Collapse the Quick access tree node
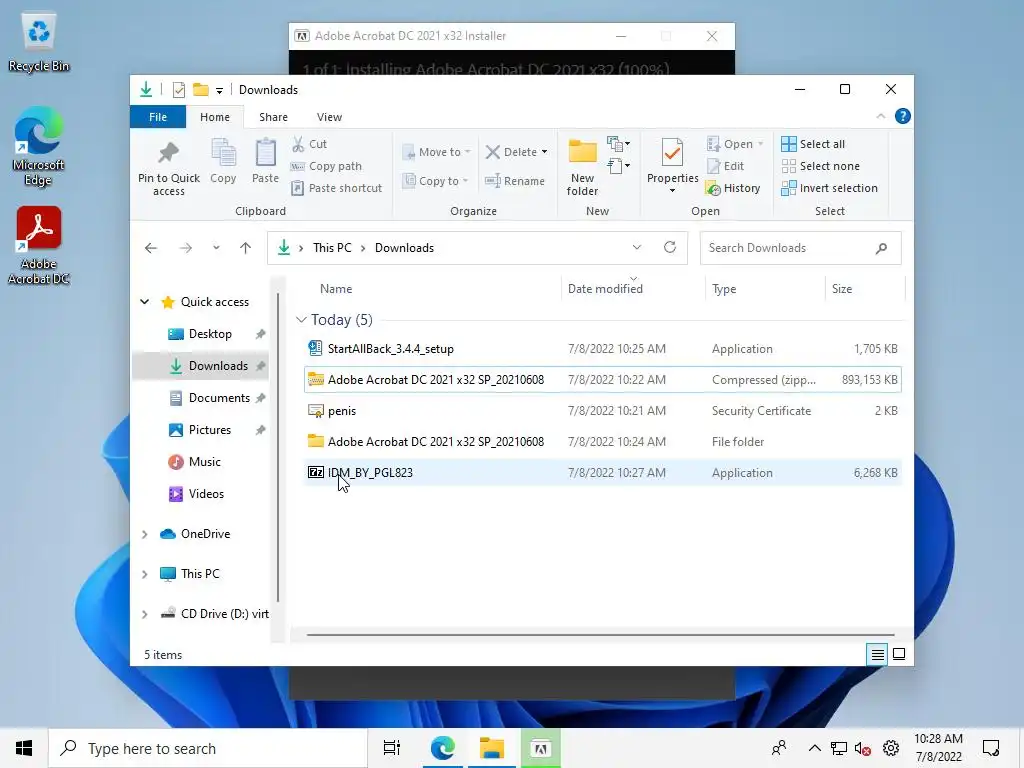Viewport: 1024px width, 768px height. pyautogui.click(x=144, y=302)
